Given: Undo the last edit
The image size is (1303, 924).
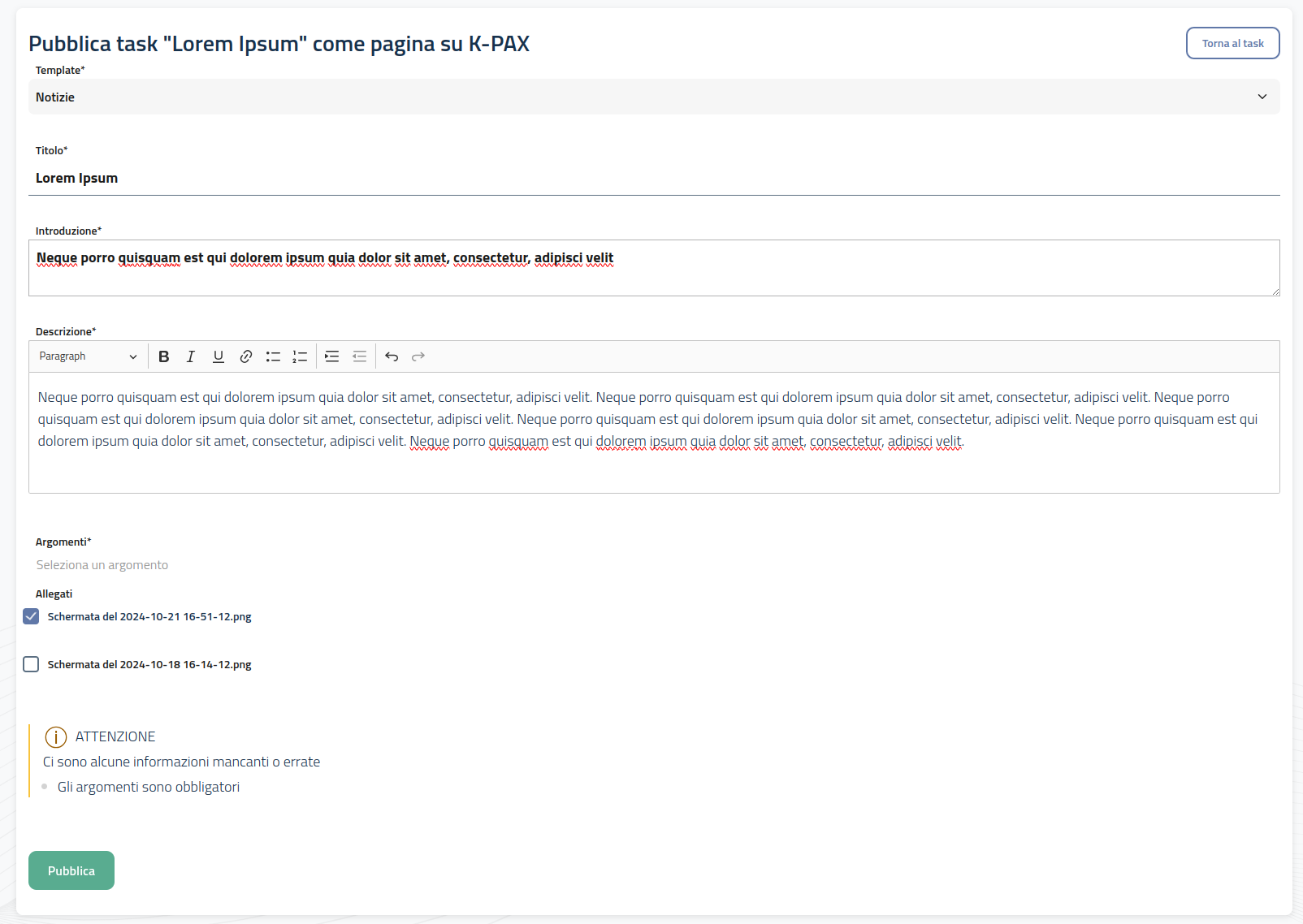Looking at the screenshot, I should point(392,356).
